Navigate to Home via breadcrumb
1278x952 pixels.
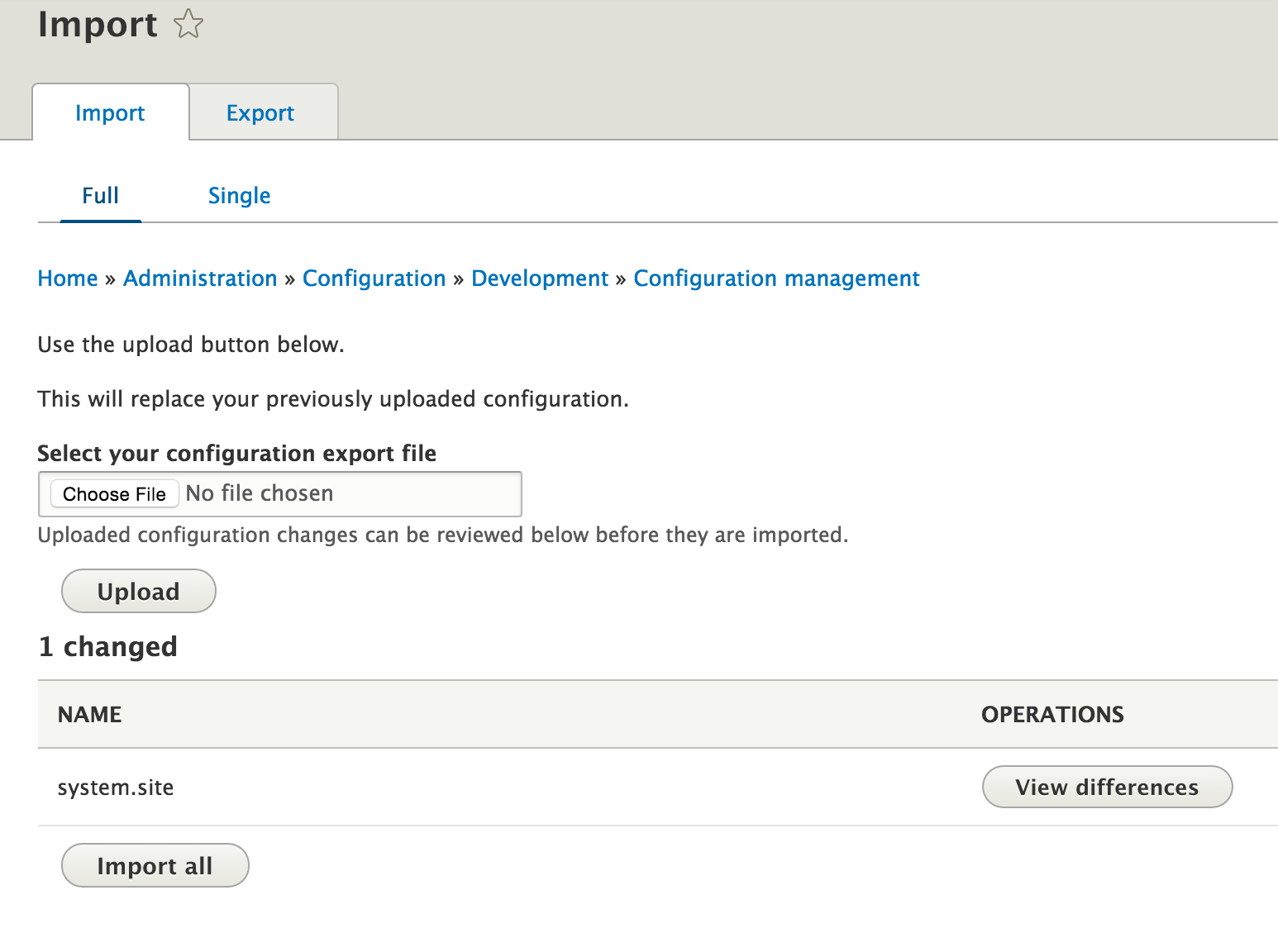(67, 278)
